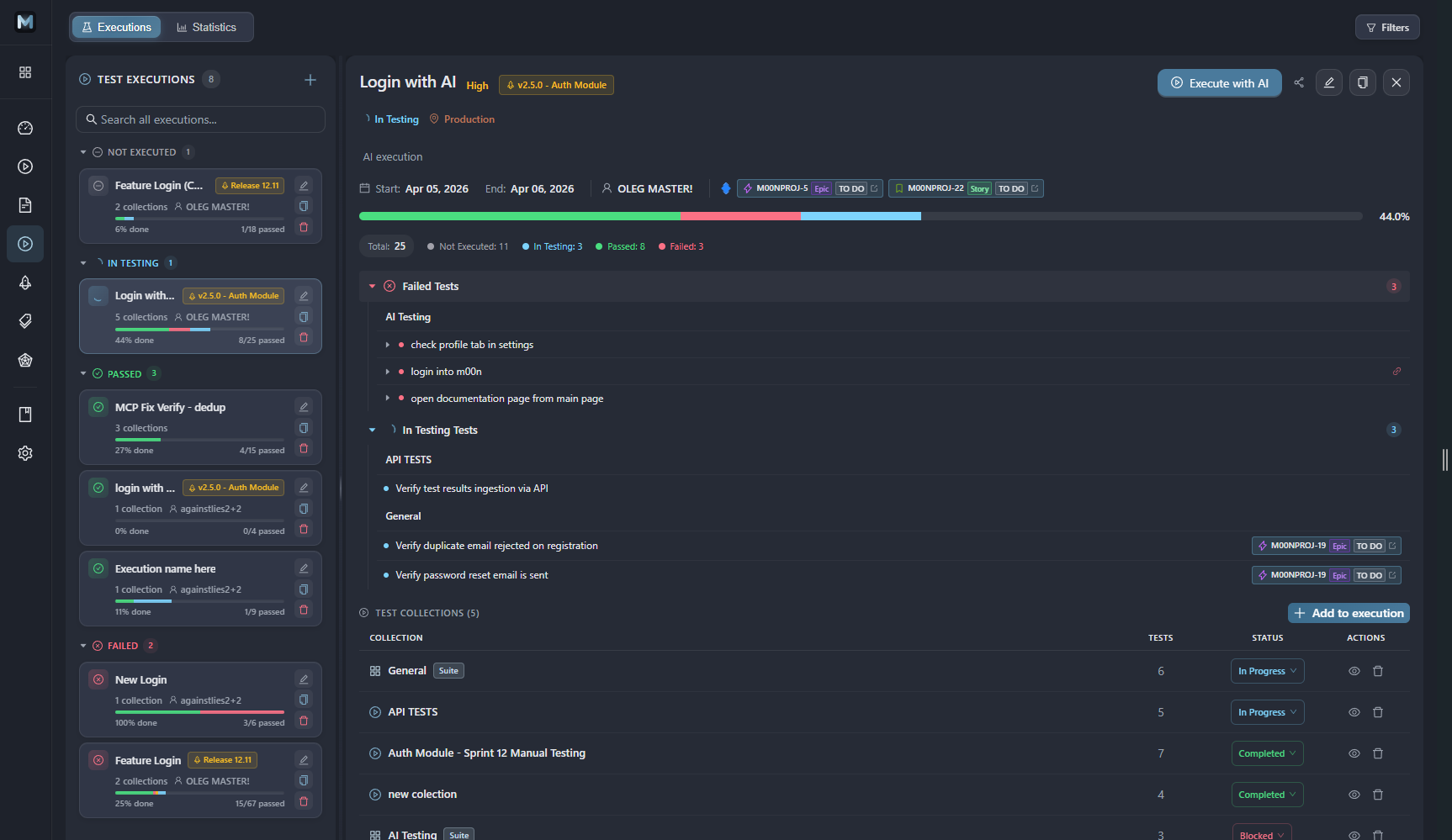Open MOONPROJ-19 badge on duplicate email test

(1326, 546)
